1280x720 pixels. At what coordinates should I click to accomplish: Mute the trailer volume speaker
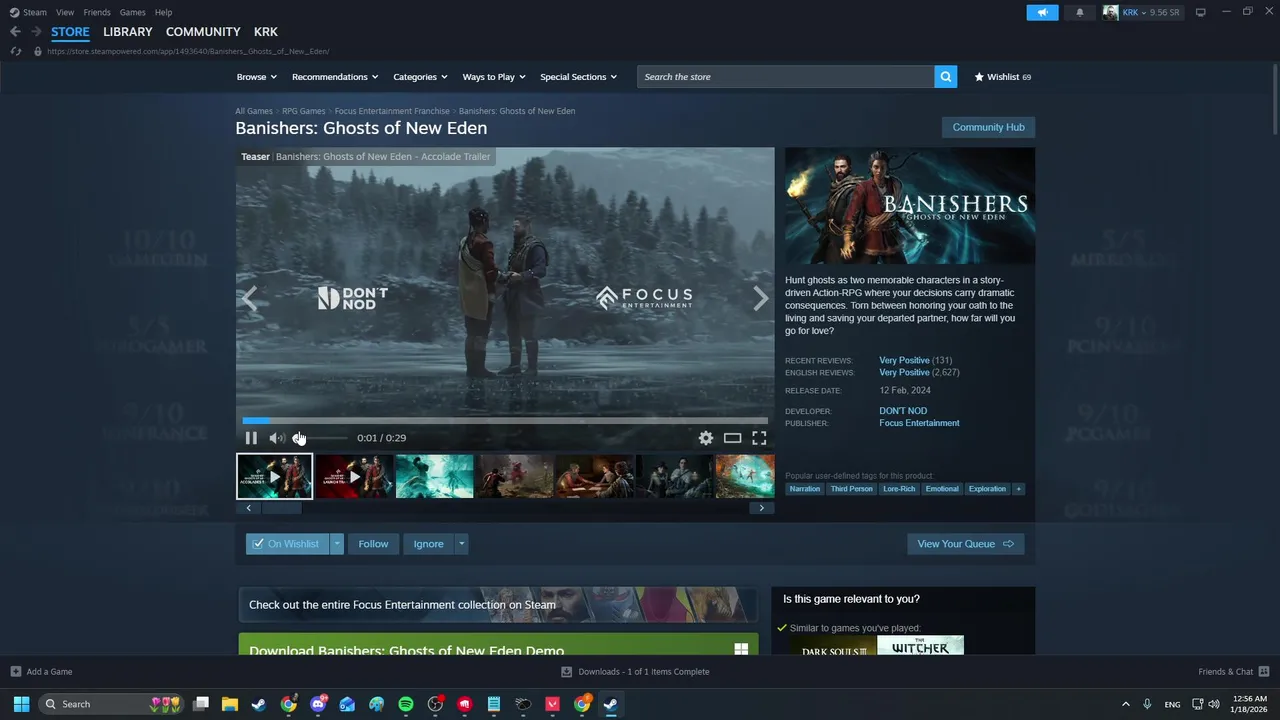click(x=276, y=438)
